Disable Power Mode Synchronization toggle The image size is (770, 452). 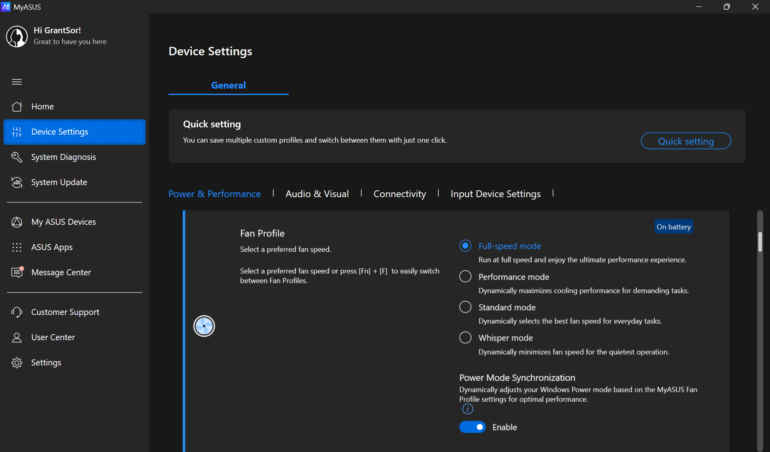tap(472, 427)
